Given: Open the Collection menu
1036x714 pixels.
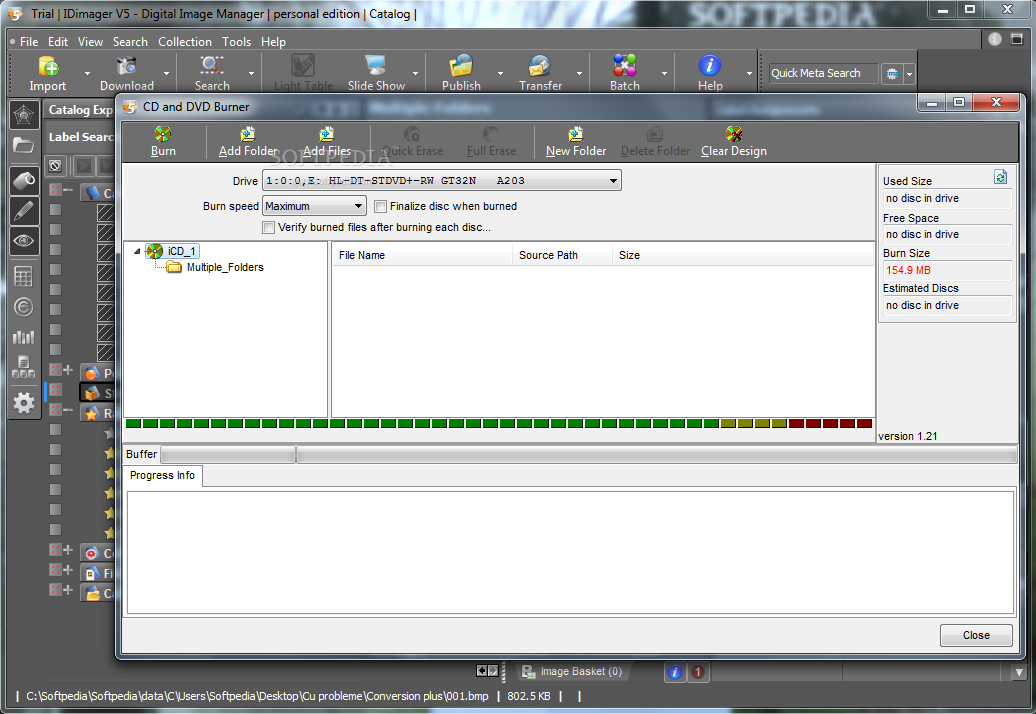Looking at the screenshot, I should click(x=184, y=42).
